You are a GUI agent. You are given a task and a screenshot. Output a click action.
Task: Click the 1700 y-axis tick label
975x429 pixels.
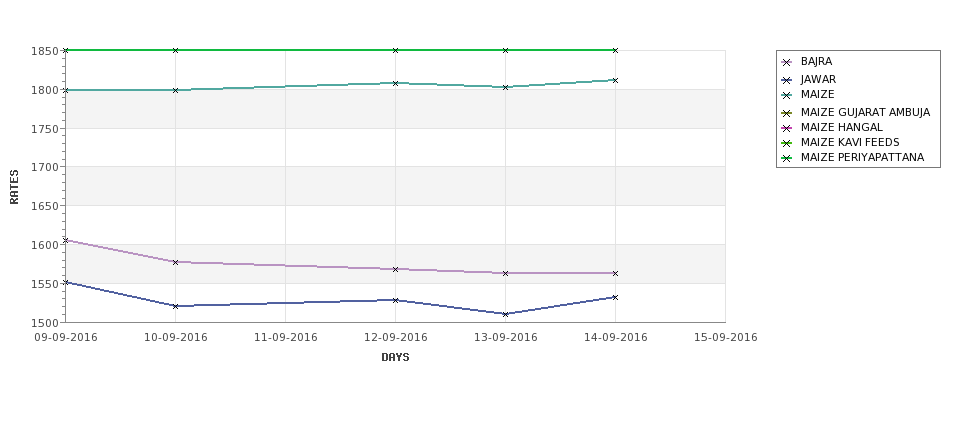pyautogui.click(x=45, y=167)
